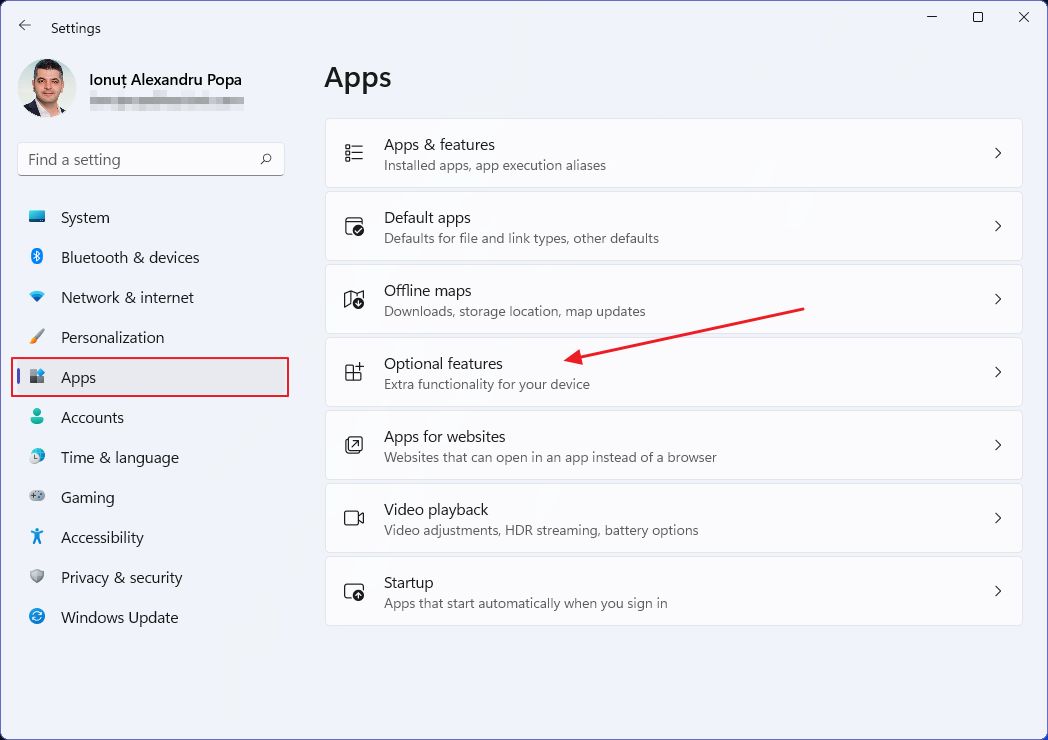1048x740 pixels.
Task: Click the Apps & features list icon
Action: [x=353, y=152]
